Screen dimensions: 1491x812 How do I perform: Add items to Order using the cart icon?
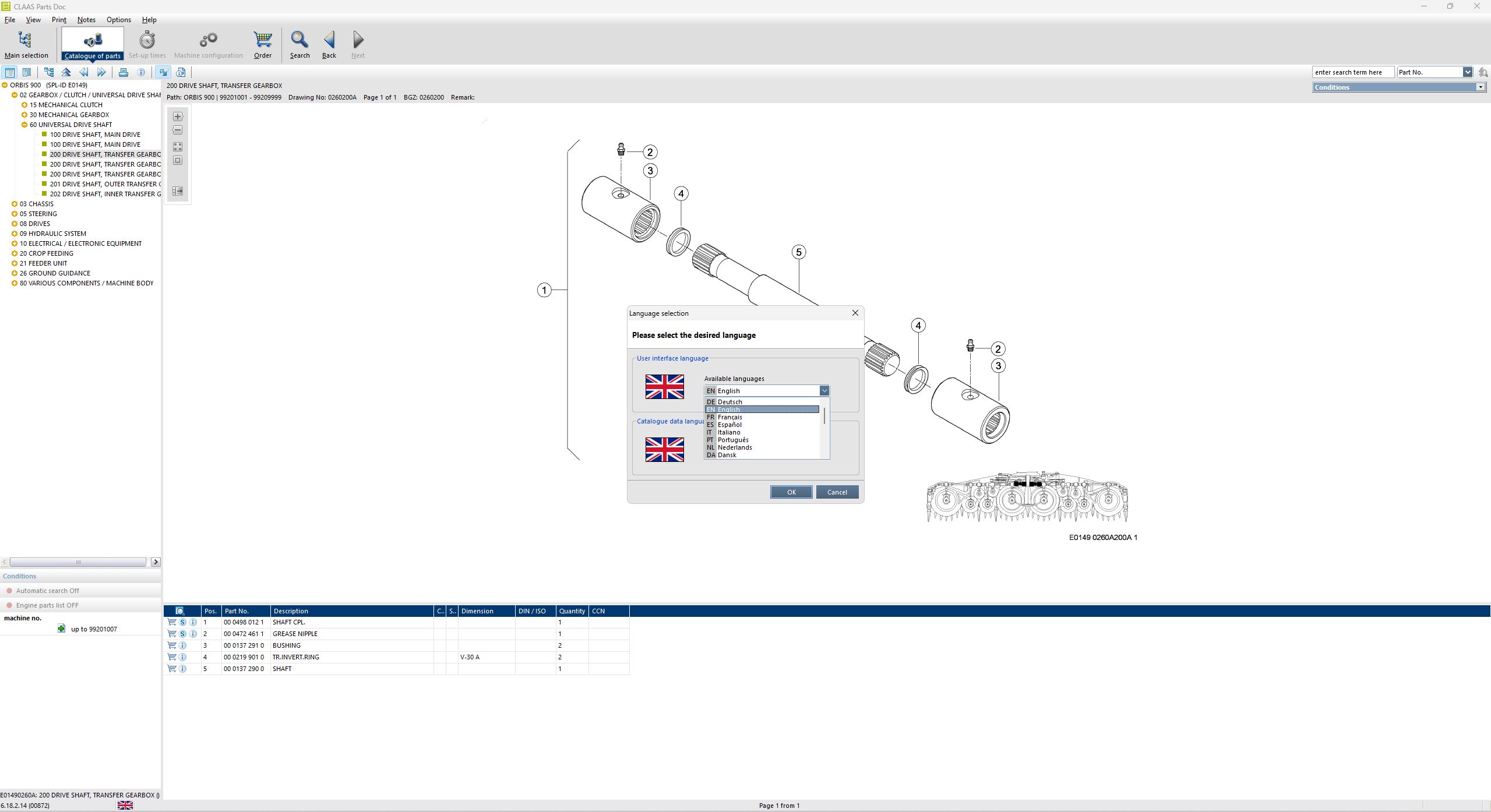coord(262,44)
